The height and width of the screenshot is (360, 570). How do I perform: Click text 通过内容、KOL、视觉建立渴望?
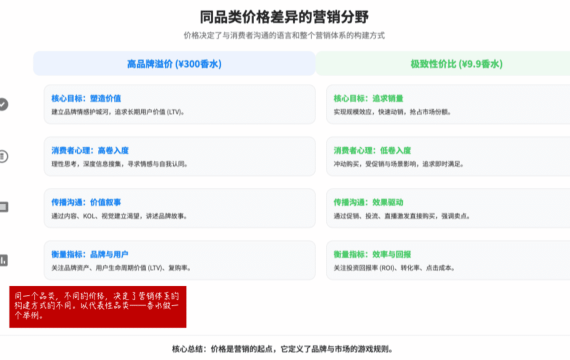click(x=97, y=216)
